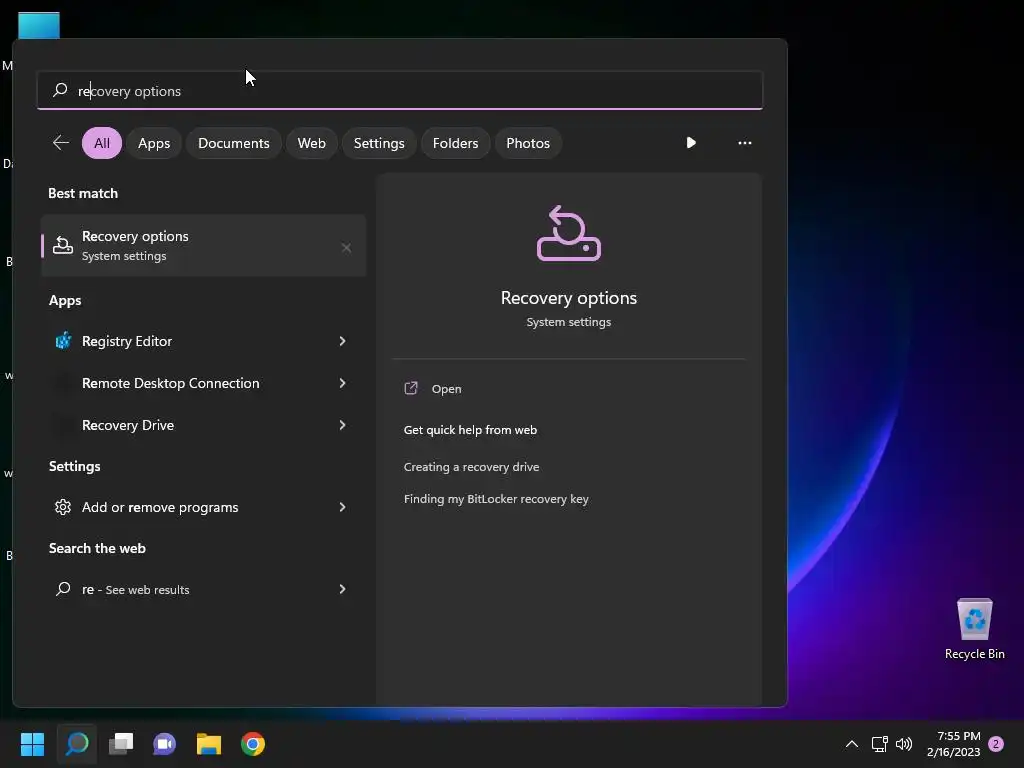Screen dimensions: 1024x768
Task: Select Registry Editor result text
Action: [127, 341]
